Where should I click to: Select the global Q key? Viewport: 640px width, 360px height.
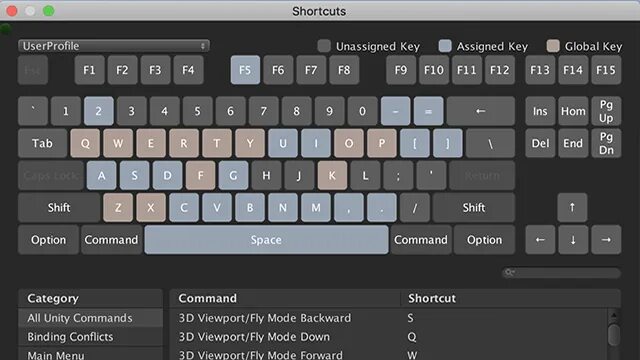click(85, 143)
